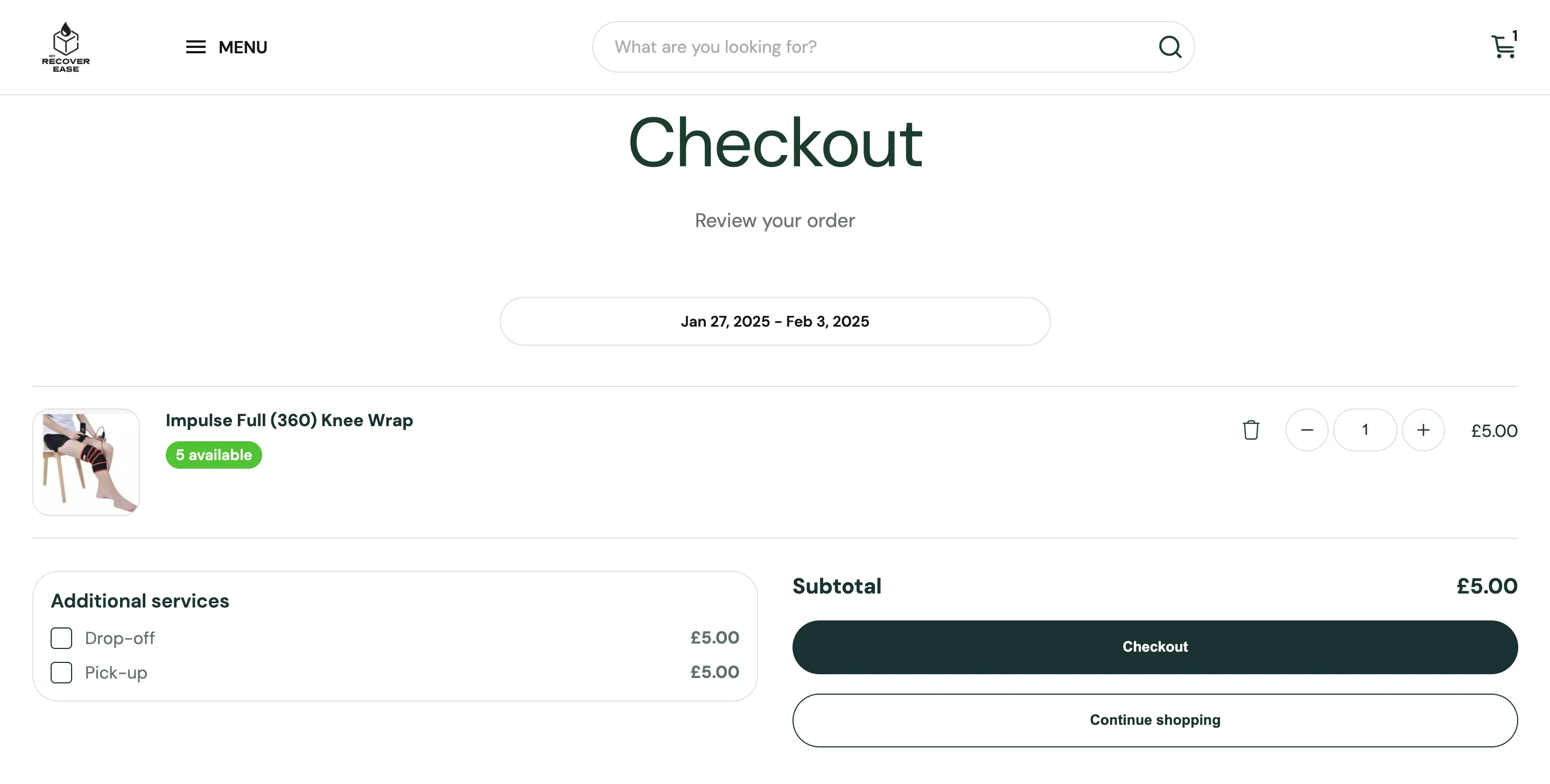Remove the item with the trash icon
This screenshot has width=1550, height=784.
[1251, 430]
